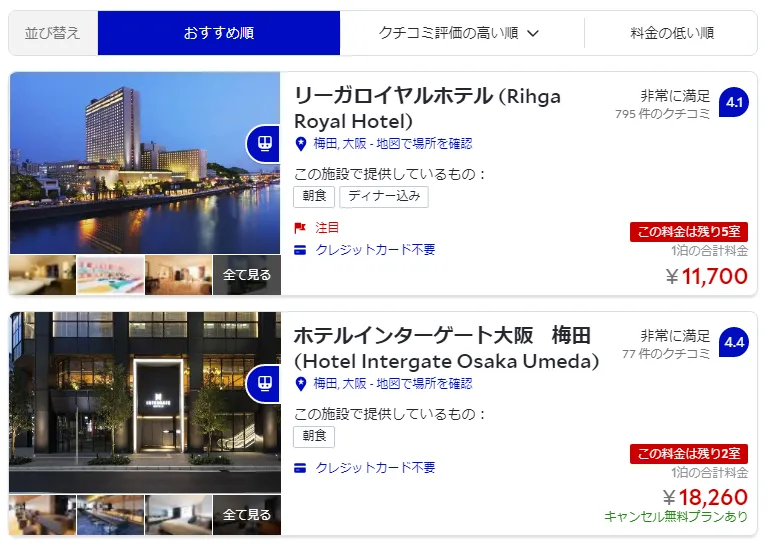The width and height of the screenshot is (772, 550).
Task: Click map pin icon under Rihga Royal Hotel
Action: tap(301, 144)
